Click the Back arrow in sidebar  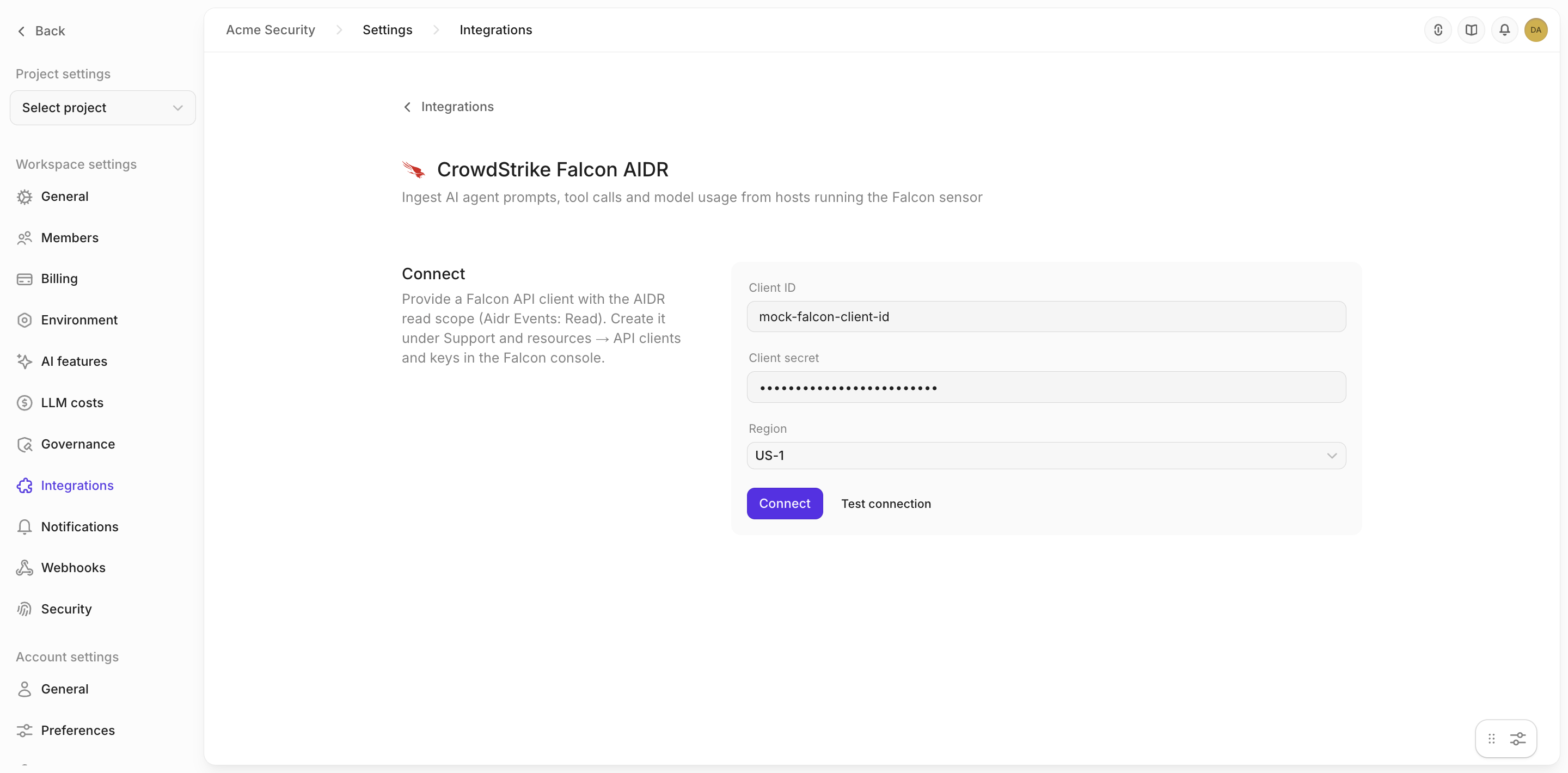22,31
